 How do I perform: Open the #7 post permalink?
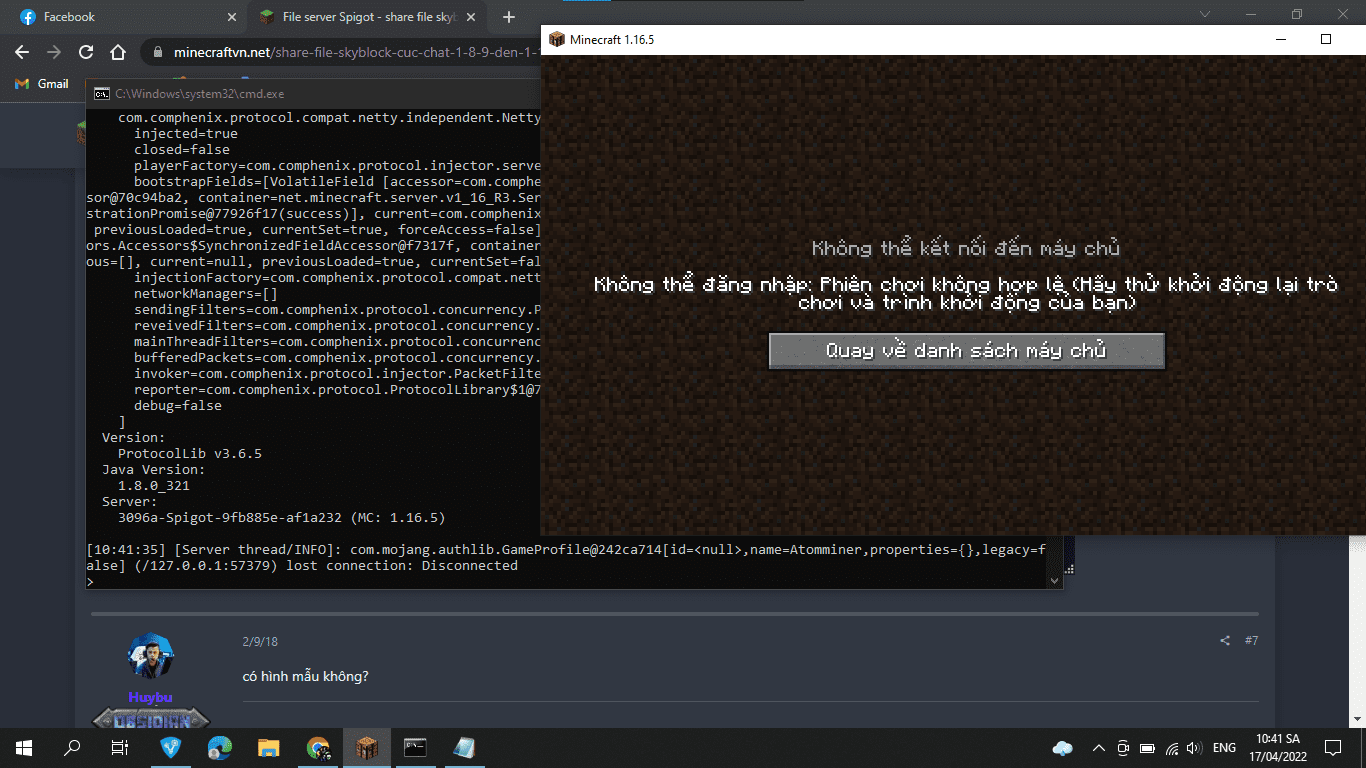(1251, 640)
